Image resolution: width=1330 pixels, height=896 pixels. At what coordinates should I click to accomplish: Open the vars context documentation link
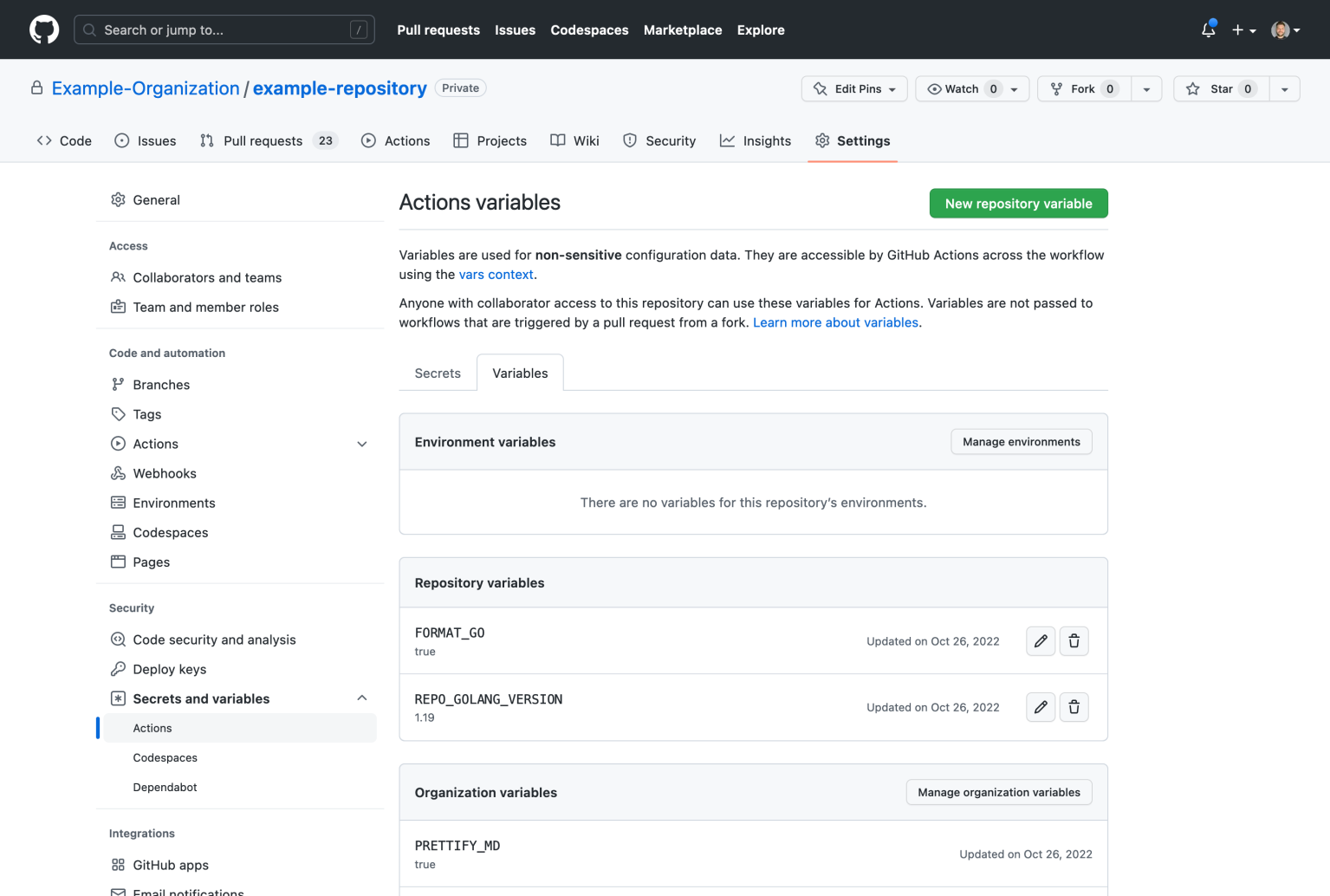point(496,274)
